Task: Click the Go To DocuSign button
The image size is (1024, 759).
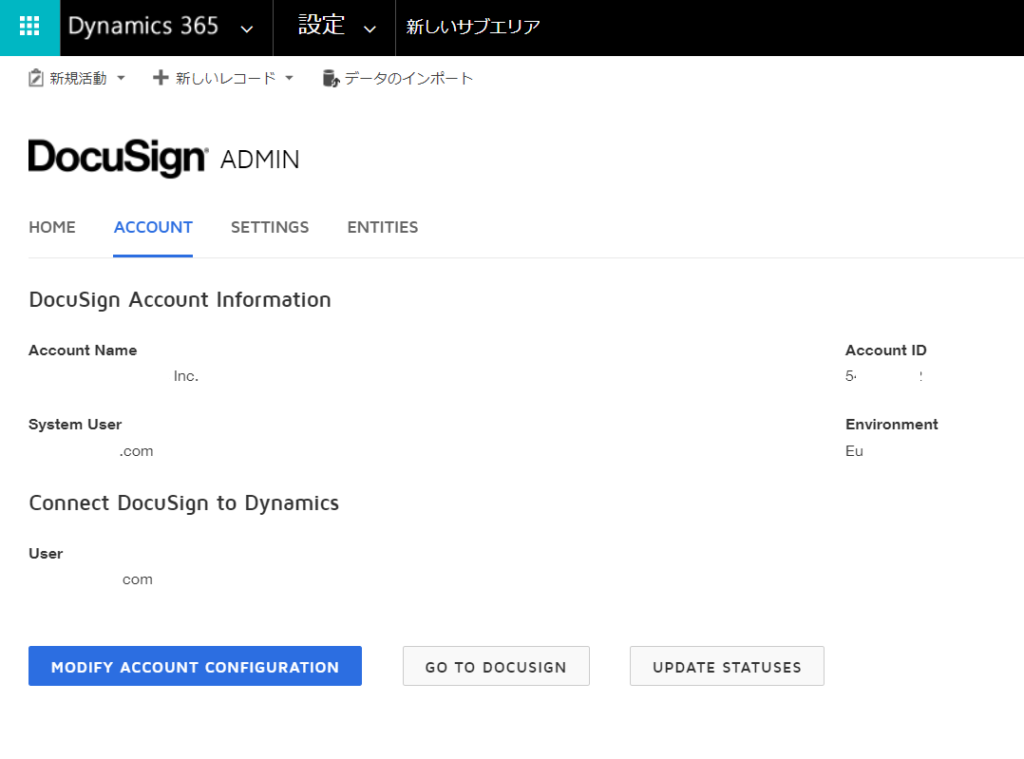Action: click(x=496, y=666)
